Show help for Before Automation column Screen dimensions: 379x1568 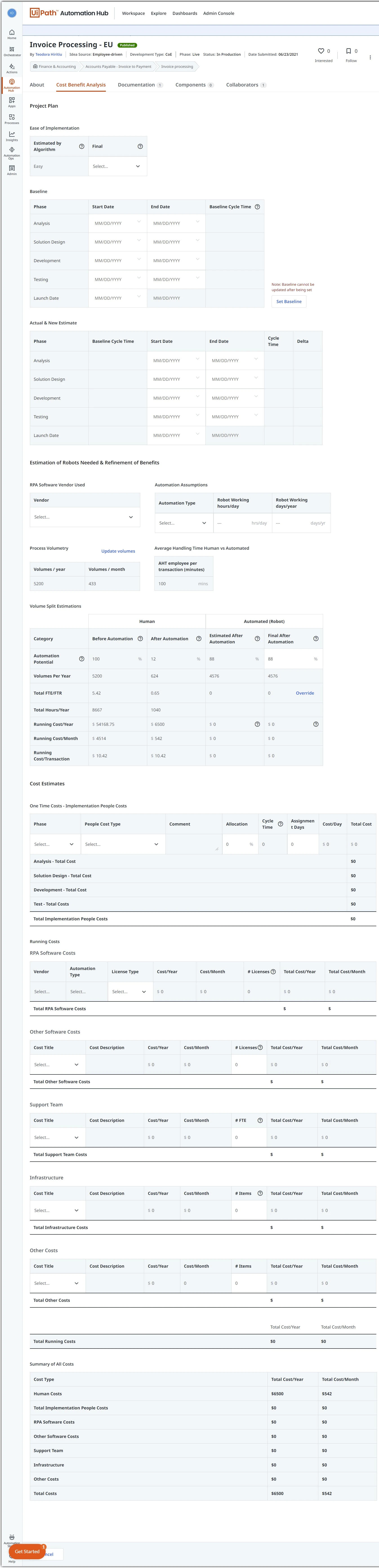tap(140, 638)
